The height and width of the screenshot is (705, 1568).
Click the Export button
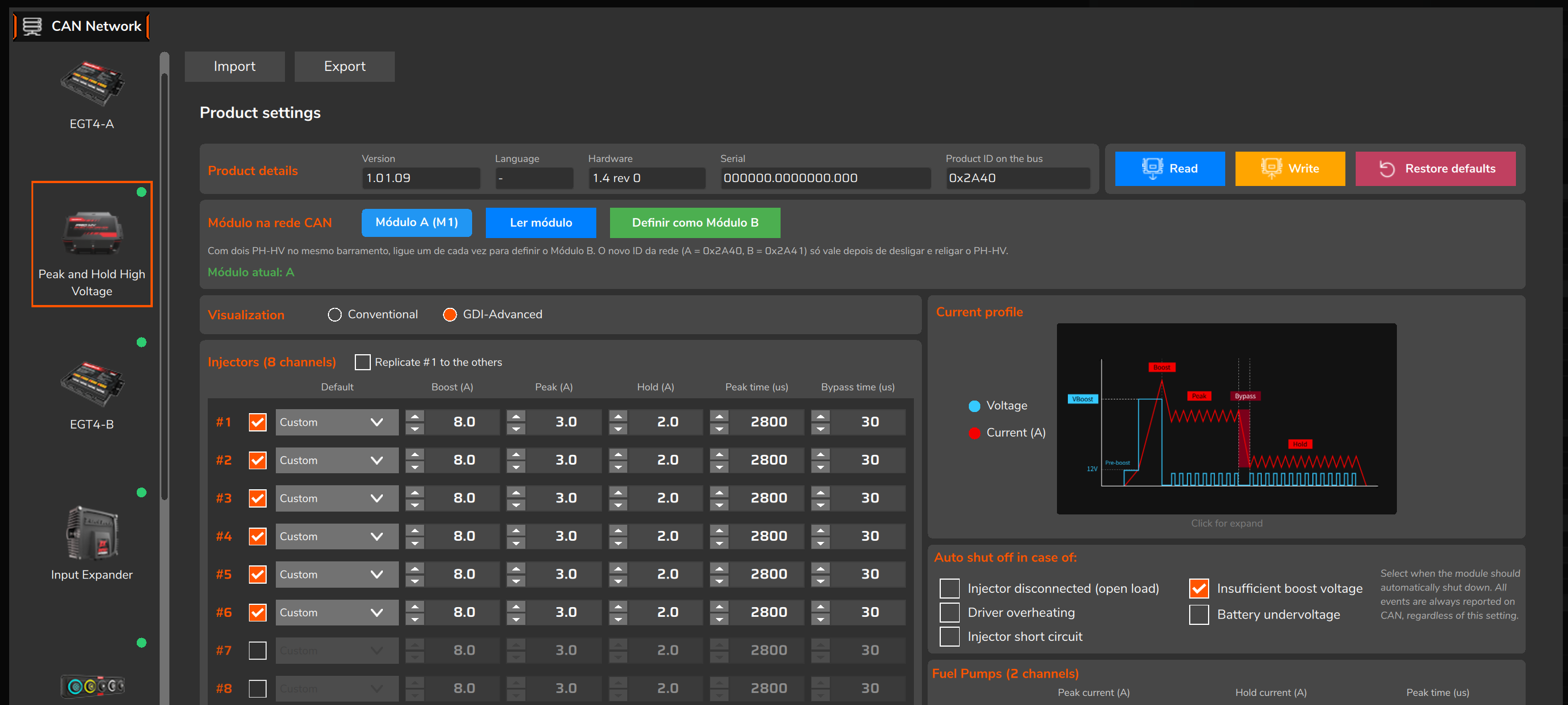point(345,66)
